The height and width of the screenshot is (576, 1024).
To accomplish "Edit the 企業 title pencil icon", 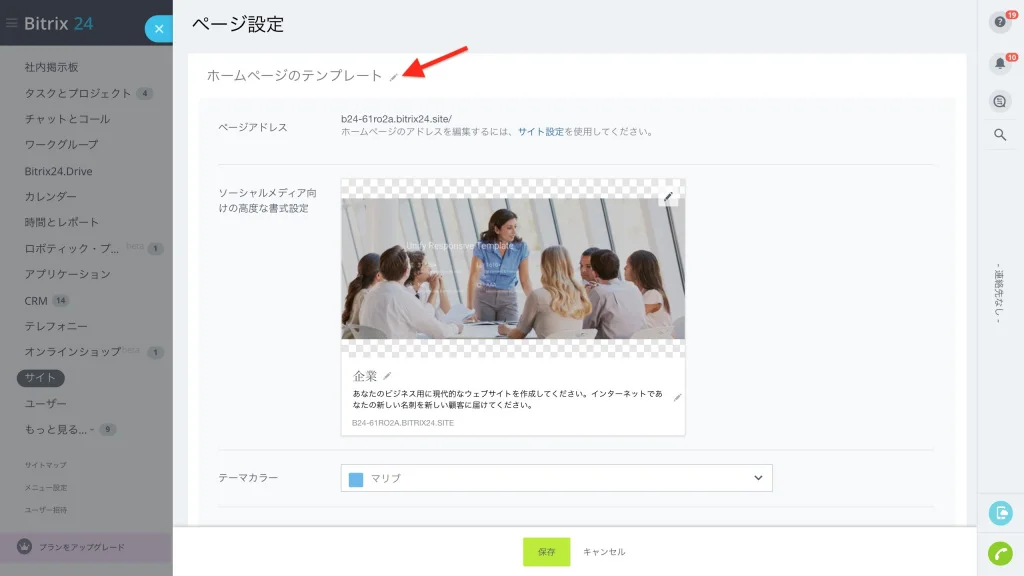I will (x=387, y=376).
